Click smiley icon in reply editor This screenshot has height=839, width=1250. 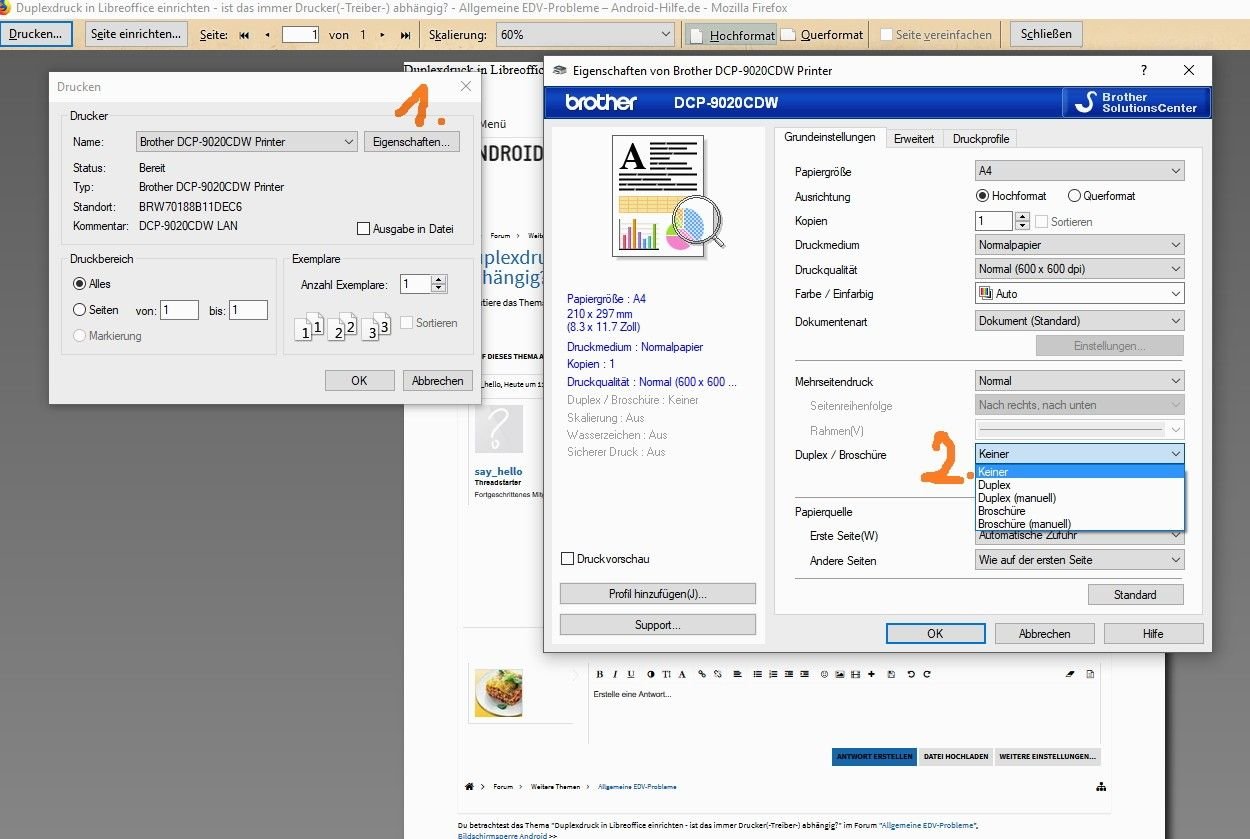coord(824,674)
